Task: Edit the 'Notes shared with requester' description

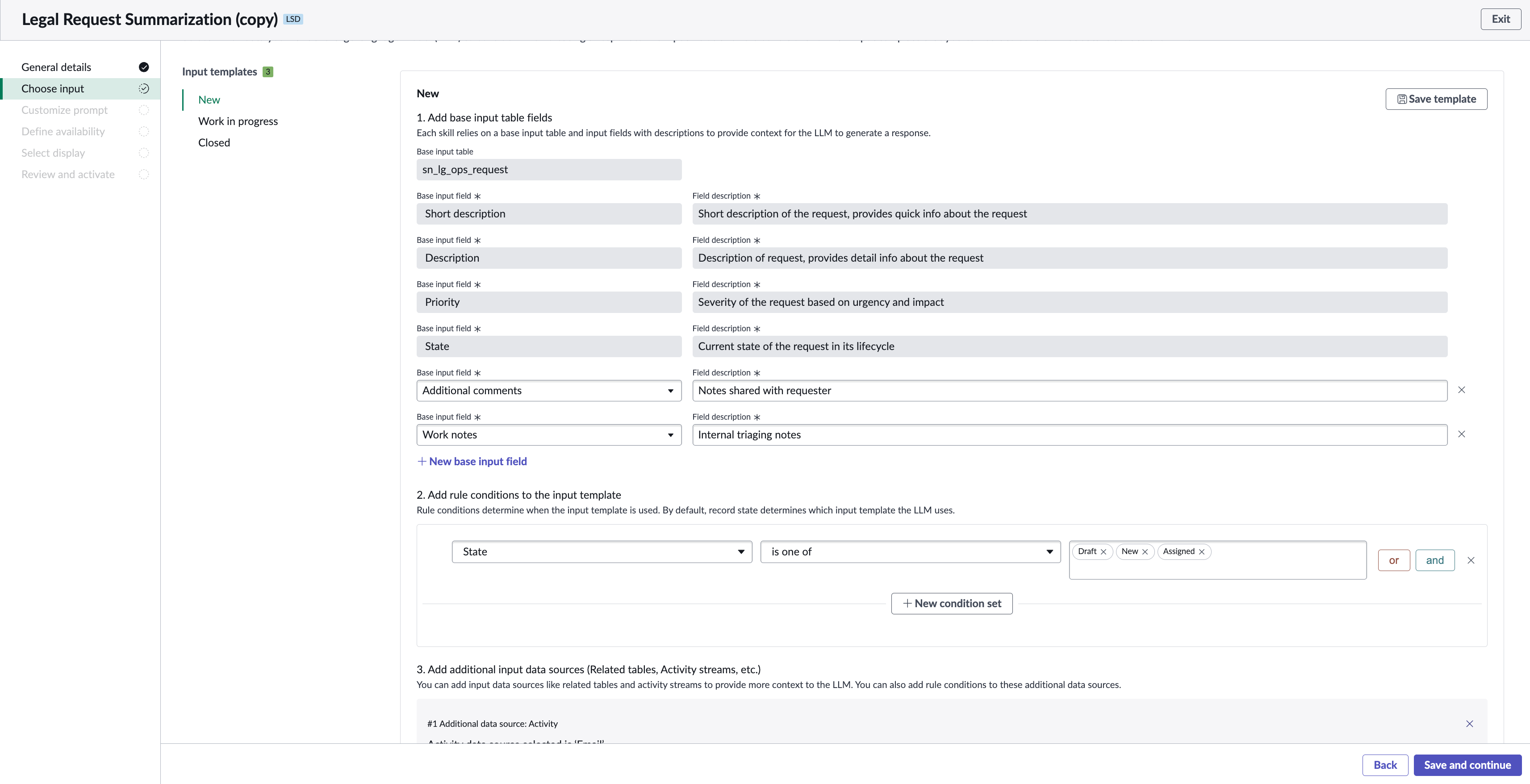Action: tap(1070, 391)
